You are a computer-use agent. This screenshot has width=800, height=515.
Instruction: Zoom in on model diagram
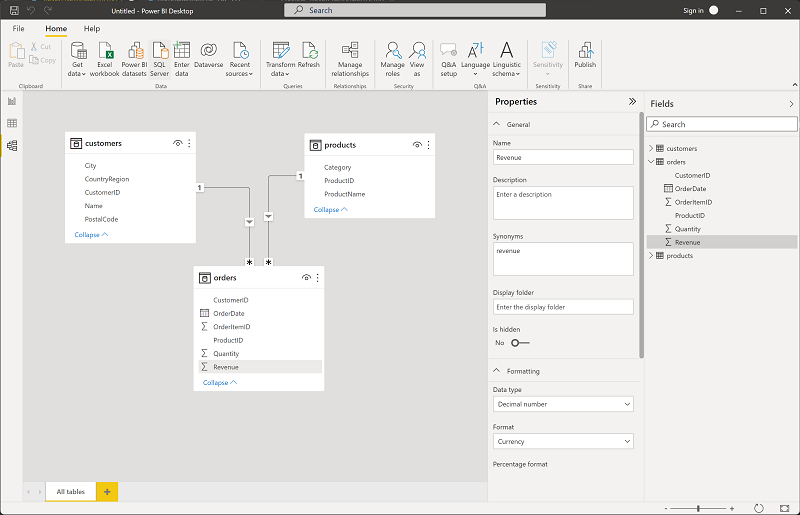pos(732,508)
